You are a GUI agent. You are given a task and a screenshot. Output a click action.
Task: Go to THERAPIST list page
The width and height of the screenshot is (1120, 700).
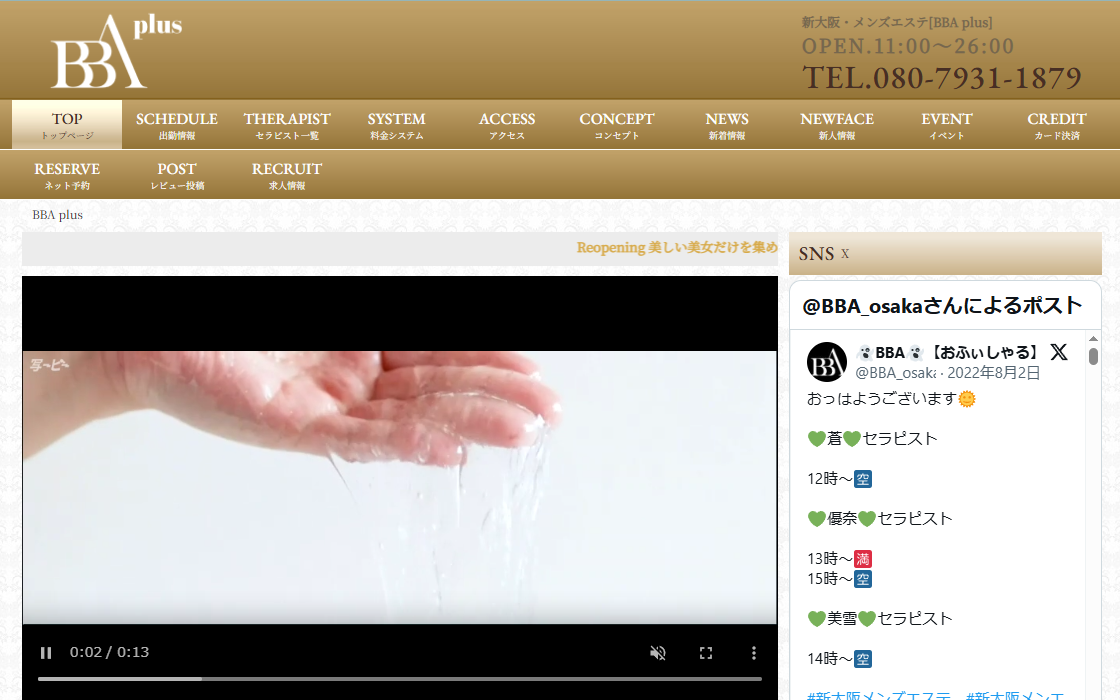tap(286, 125)
